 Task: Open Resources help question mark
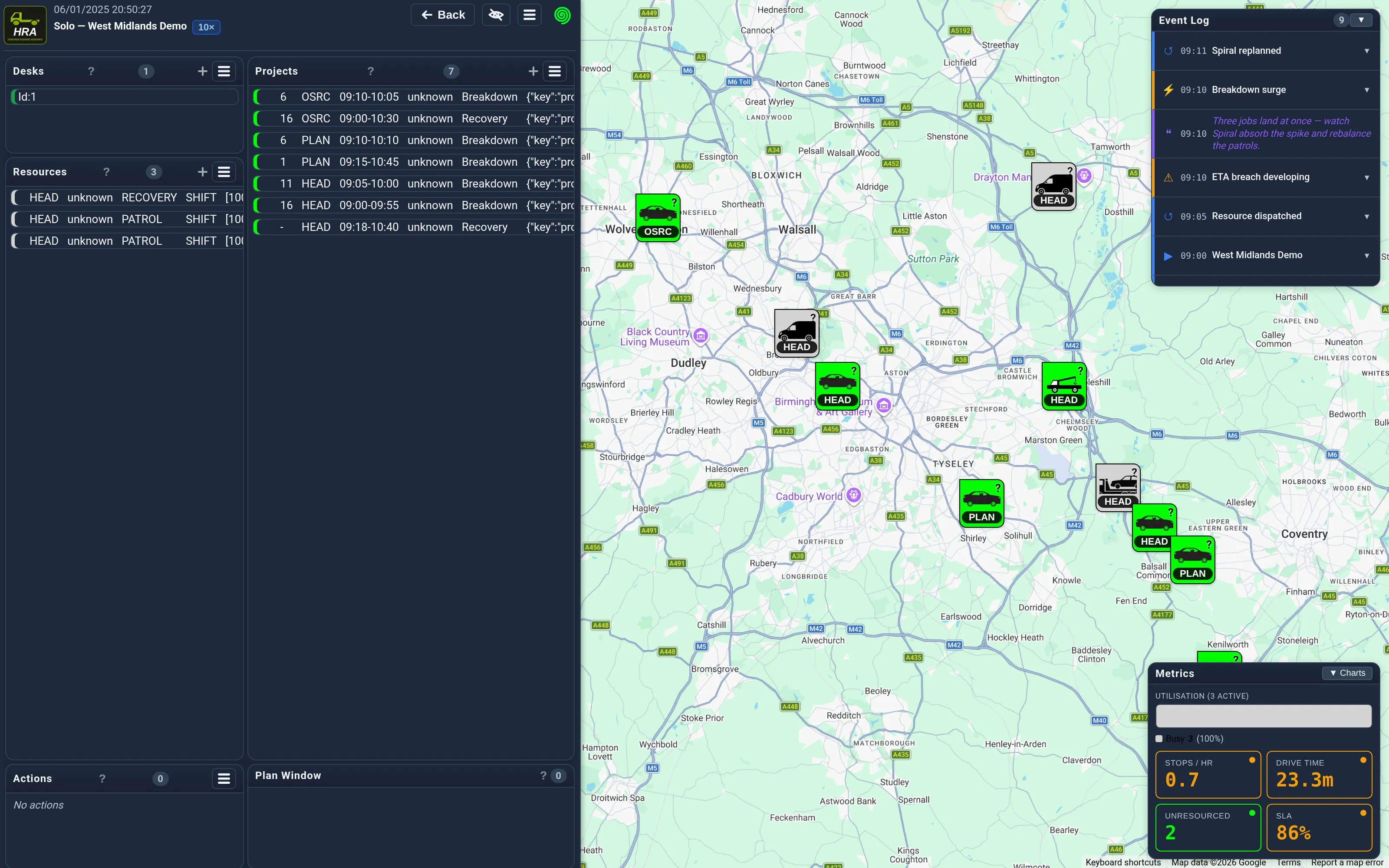click(x=106, y=172)
